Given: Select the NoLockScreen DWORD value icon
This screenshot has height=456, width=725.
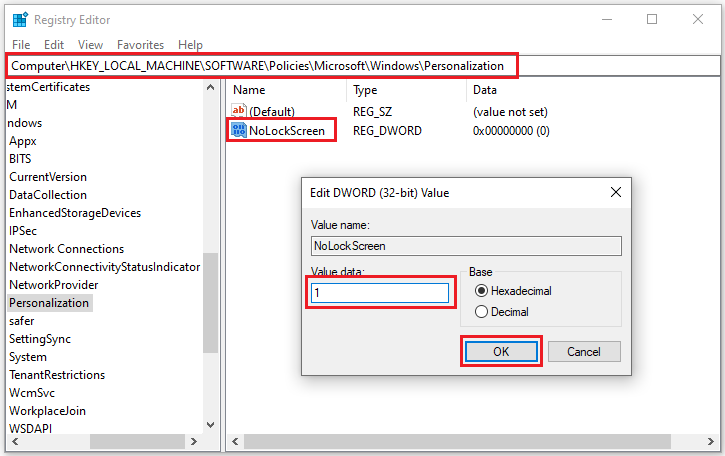Looking at the screenshot, I should 239,130.
